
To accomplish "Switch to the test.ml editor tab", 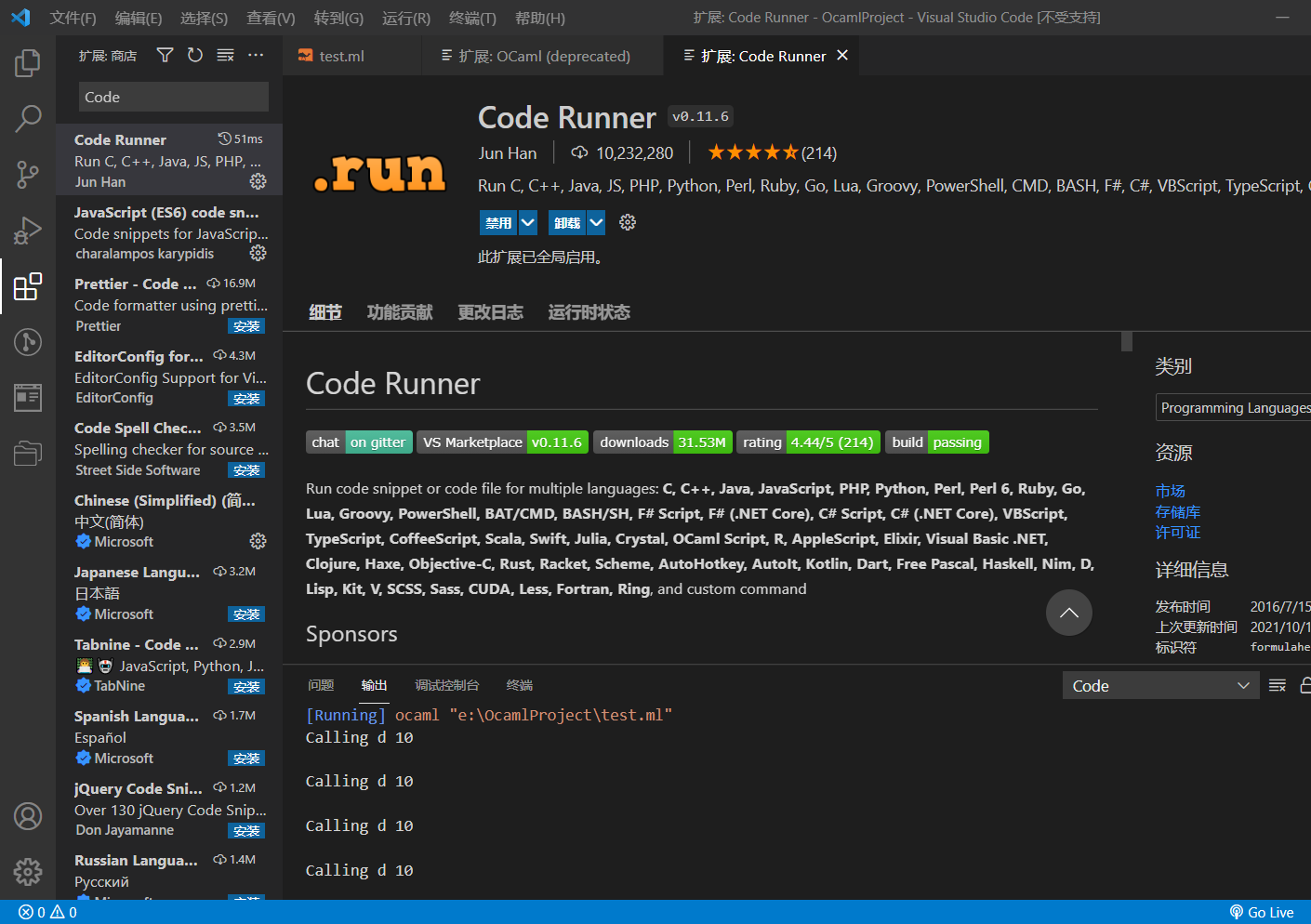I will [x=341, y=55].
